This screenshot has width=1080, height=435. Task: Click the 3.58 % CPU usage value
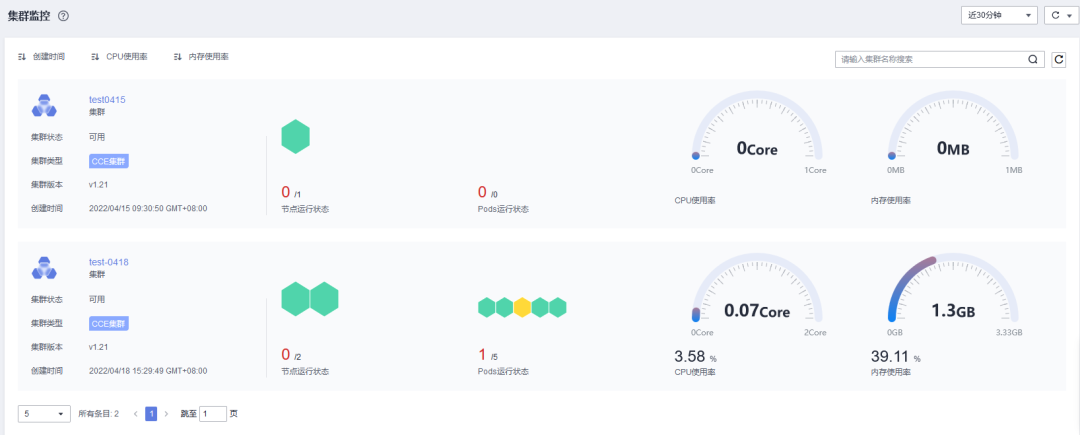coord(696,357)
